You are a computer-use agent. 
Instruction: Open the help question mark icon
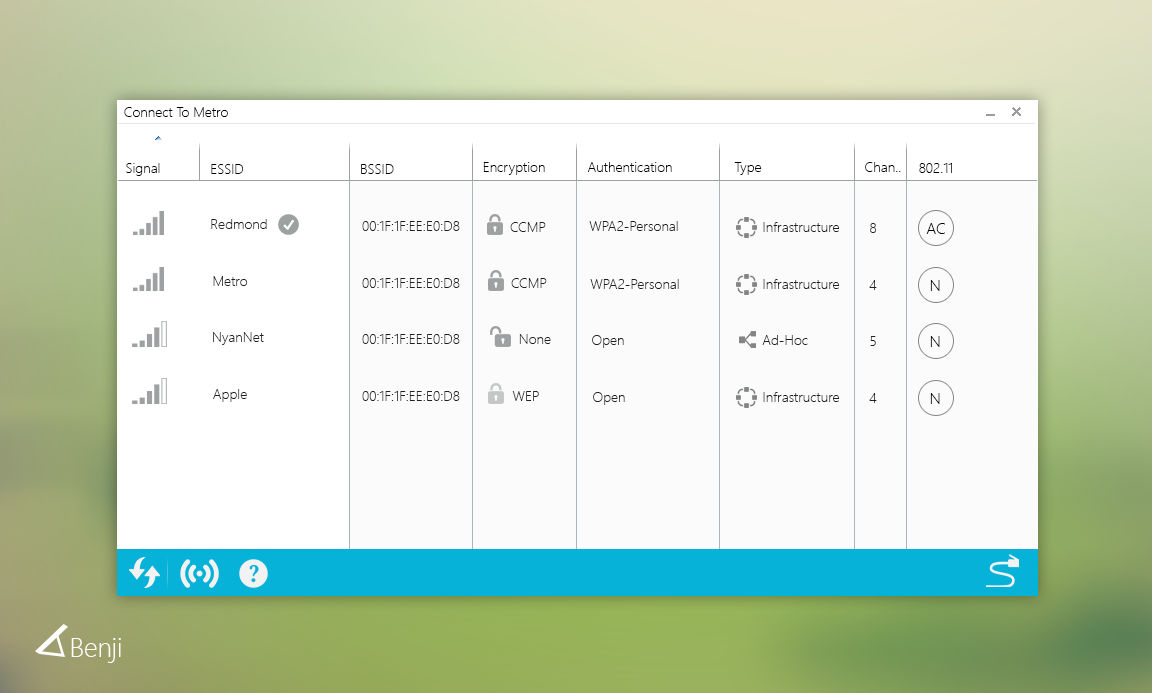coord(253,573)
